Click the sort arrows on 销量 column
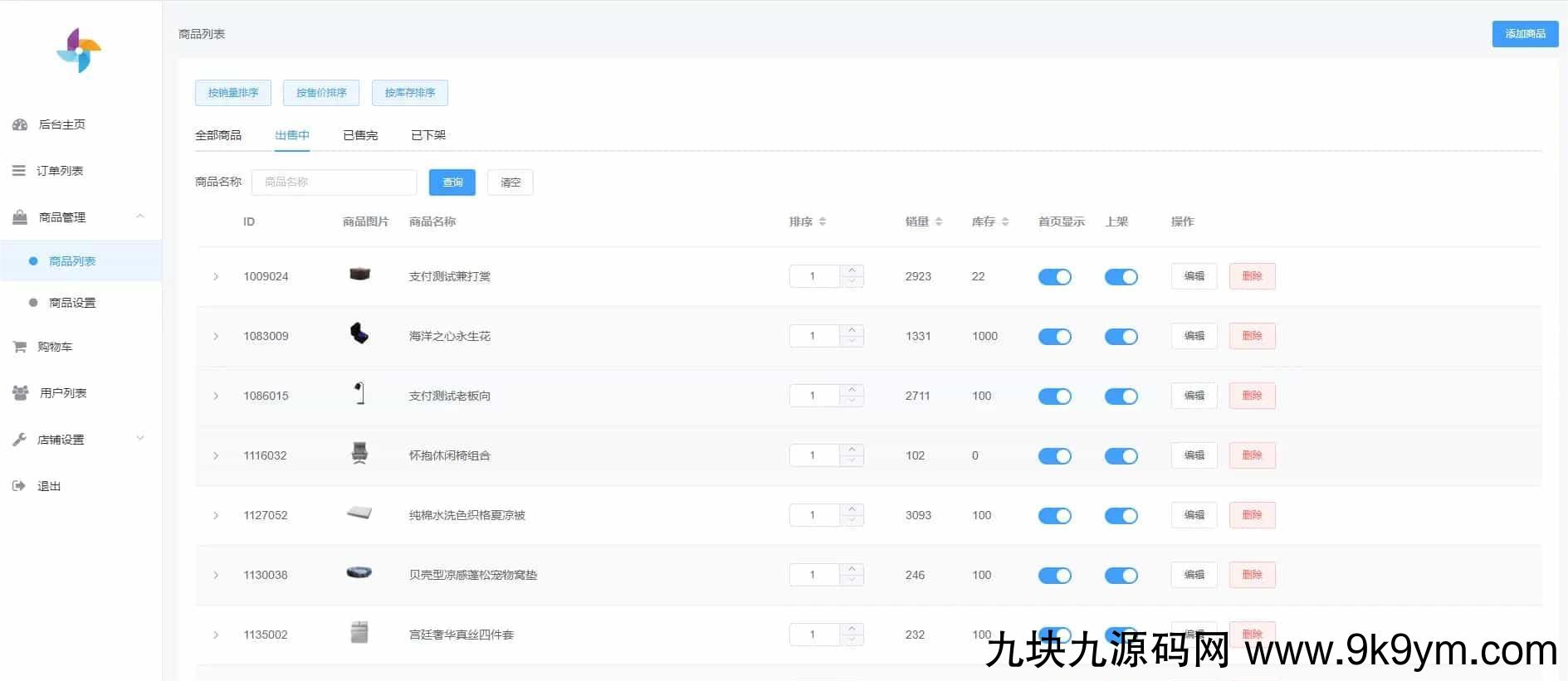Viewport: 1568px width, 681px height. (x=939, y=221)
